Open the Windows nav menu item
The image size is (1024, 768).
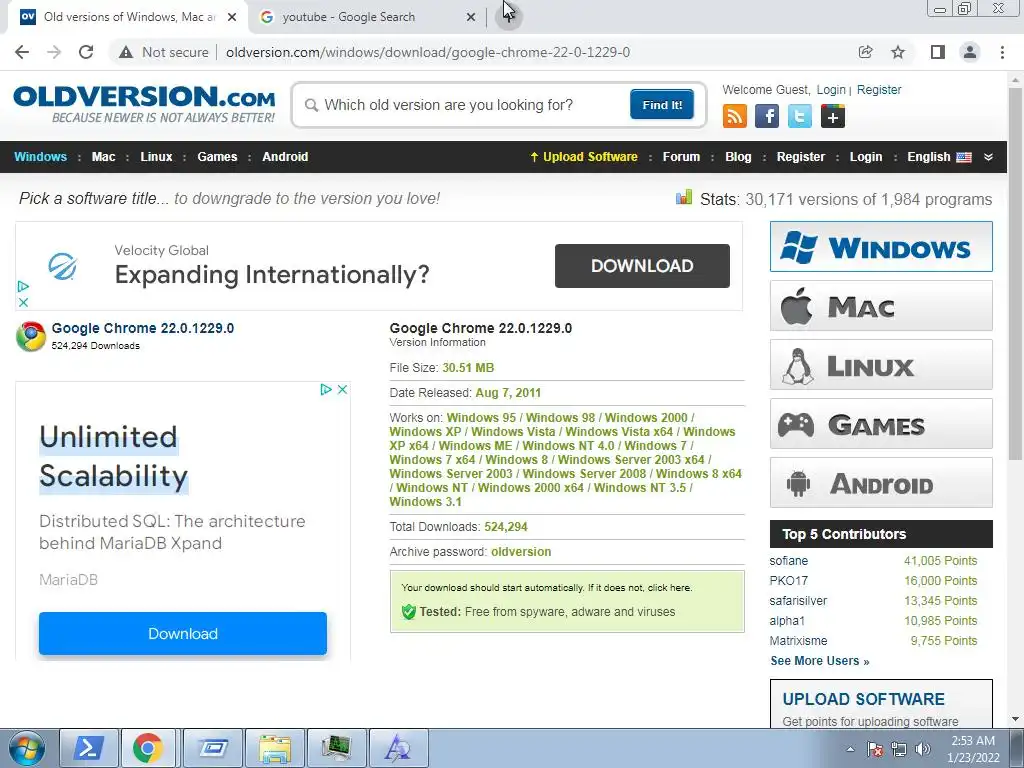(x=40, y=157)
